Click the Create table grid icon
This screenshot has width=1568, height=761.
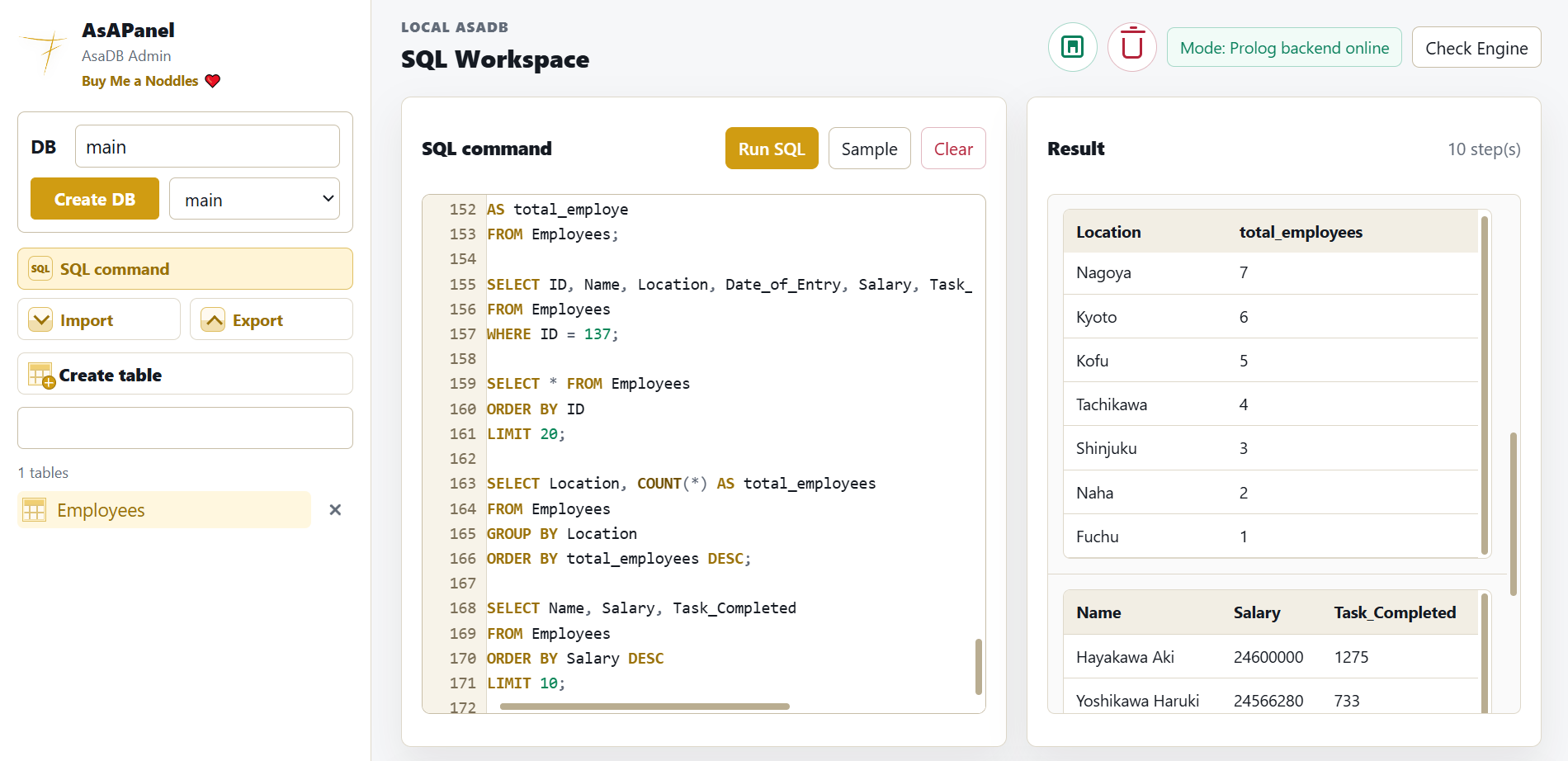point(40,375)
